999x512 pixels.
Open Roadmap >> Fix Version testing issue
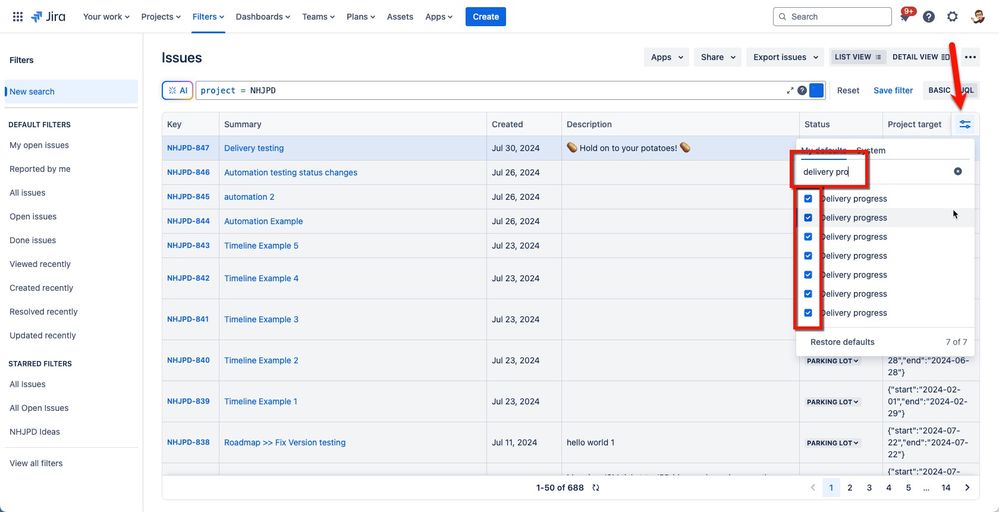click(285, 443)
